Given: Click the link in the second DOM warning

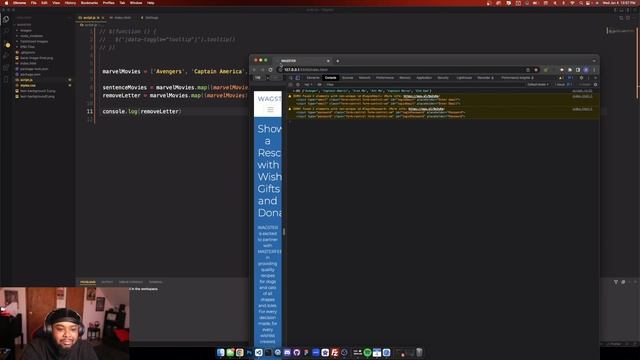Looking at the screenshot, I should (426, 109).
